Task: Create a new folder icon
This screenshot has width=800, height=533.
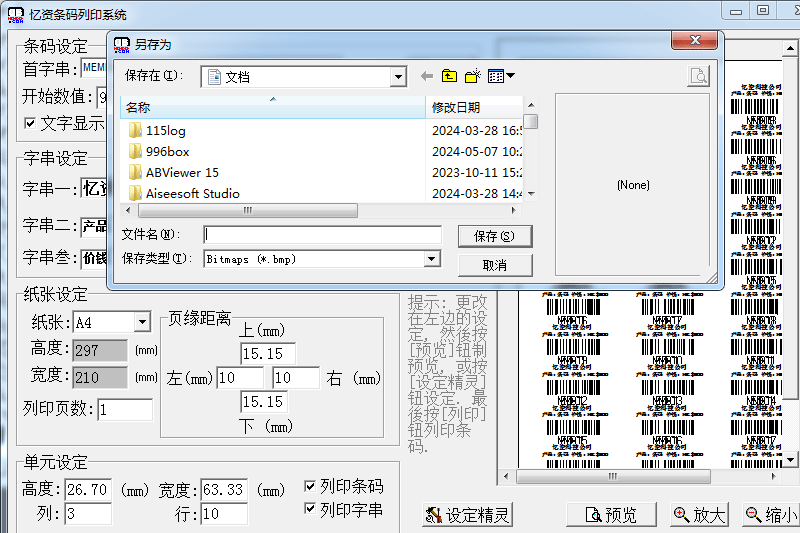Action: pos(472,76)
